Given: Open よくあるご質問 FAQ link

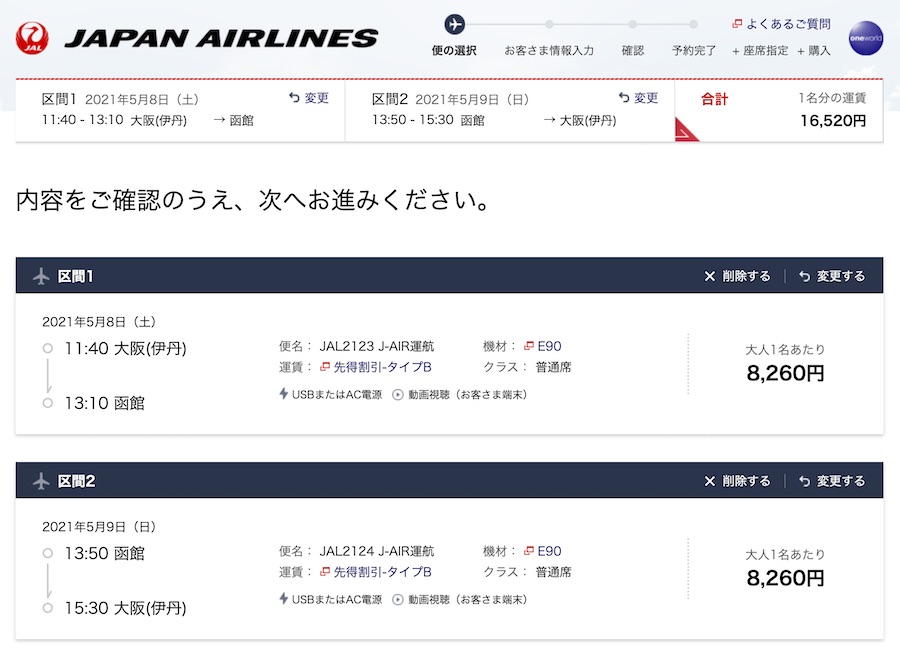Looking at the screenshot, I should (x=782, y=24).
